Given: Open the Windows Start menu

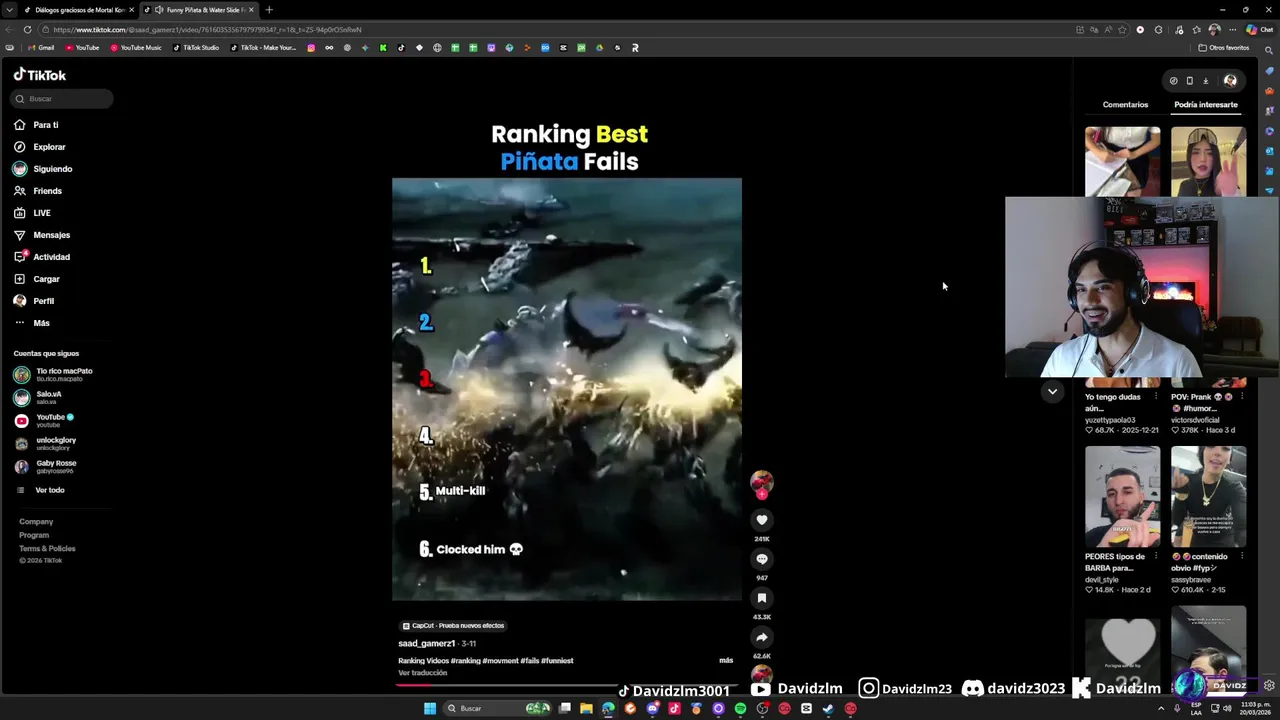Looking at the screenshot, I should [x=430, y=708].
